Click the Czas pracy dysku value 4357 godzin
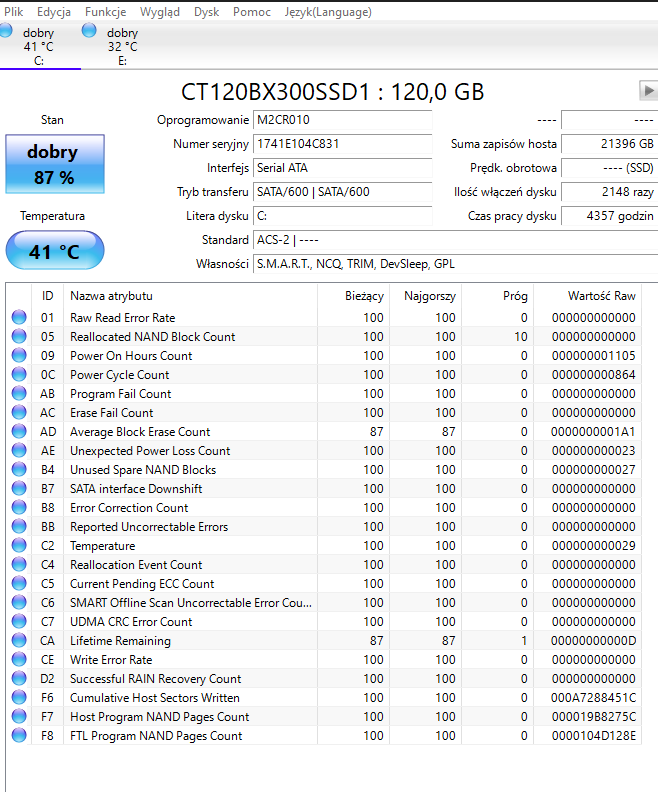This screenshot has height=792, width=658. tap(610, 216)
